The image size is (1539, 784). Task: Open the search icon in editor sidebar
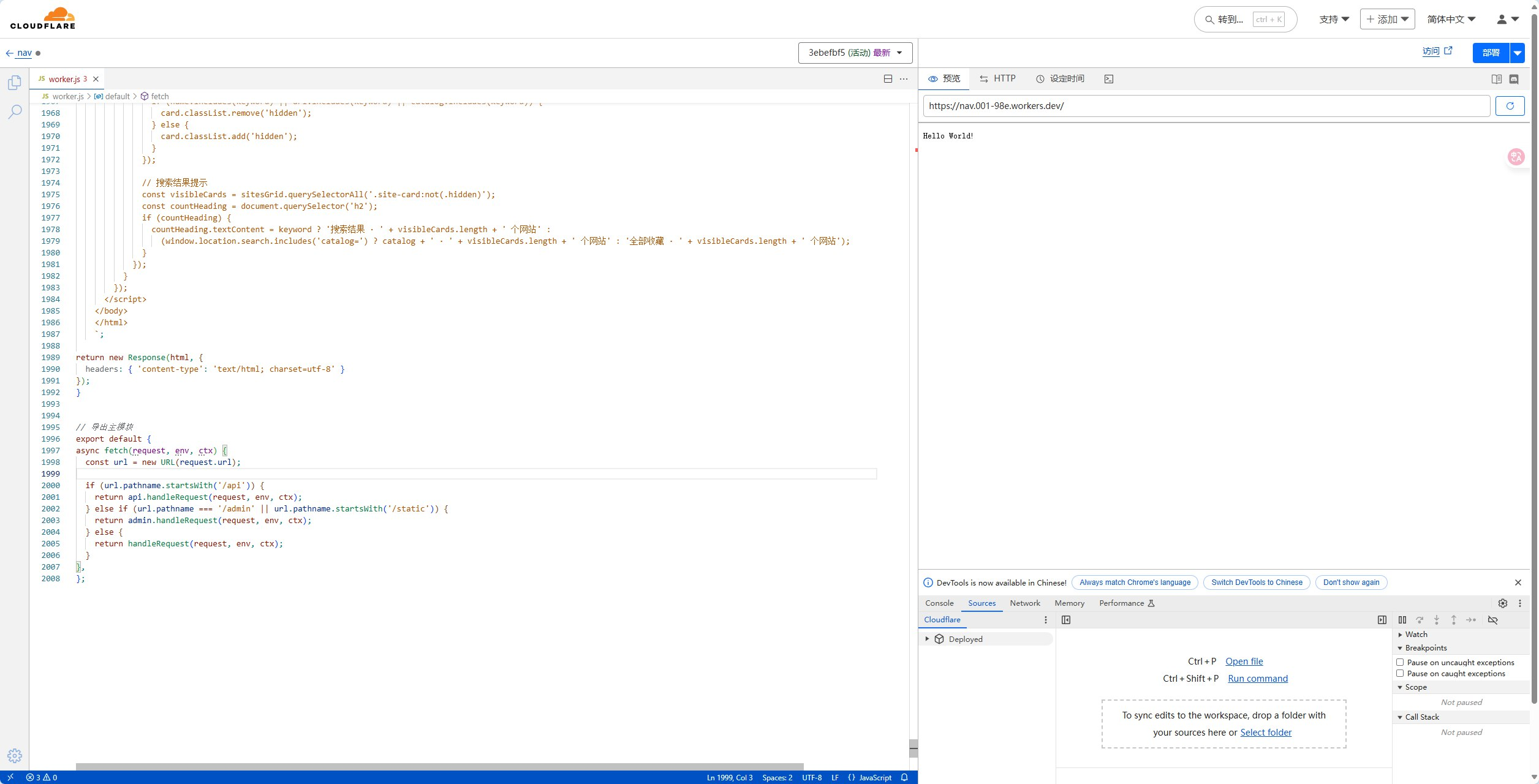click(15, 111)
